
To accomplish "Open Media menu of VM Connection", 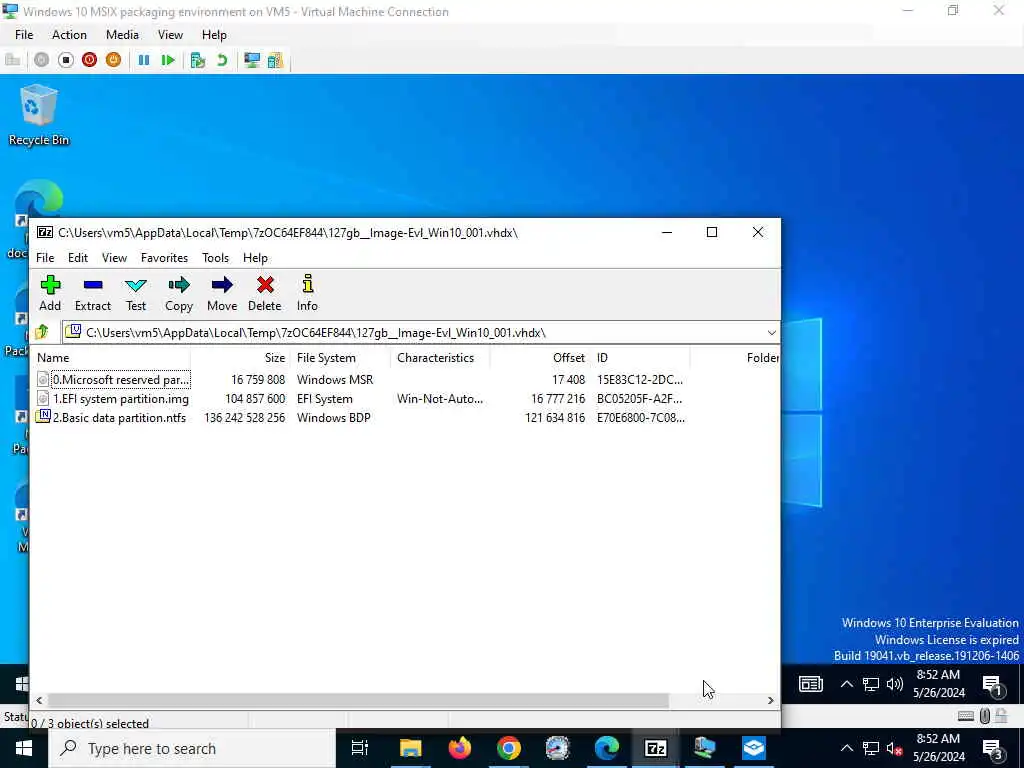I will (x=122, y=35).
